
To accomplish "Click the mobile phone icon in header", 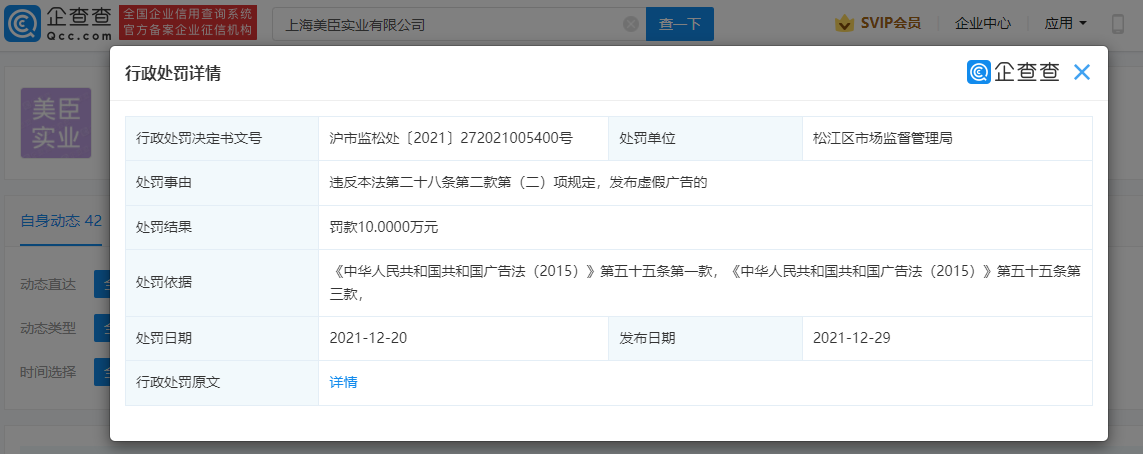I will coord(1118,24).
